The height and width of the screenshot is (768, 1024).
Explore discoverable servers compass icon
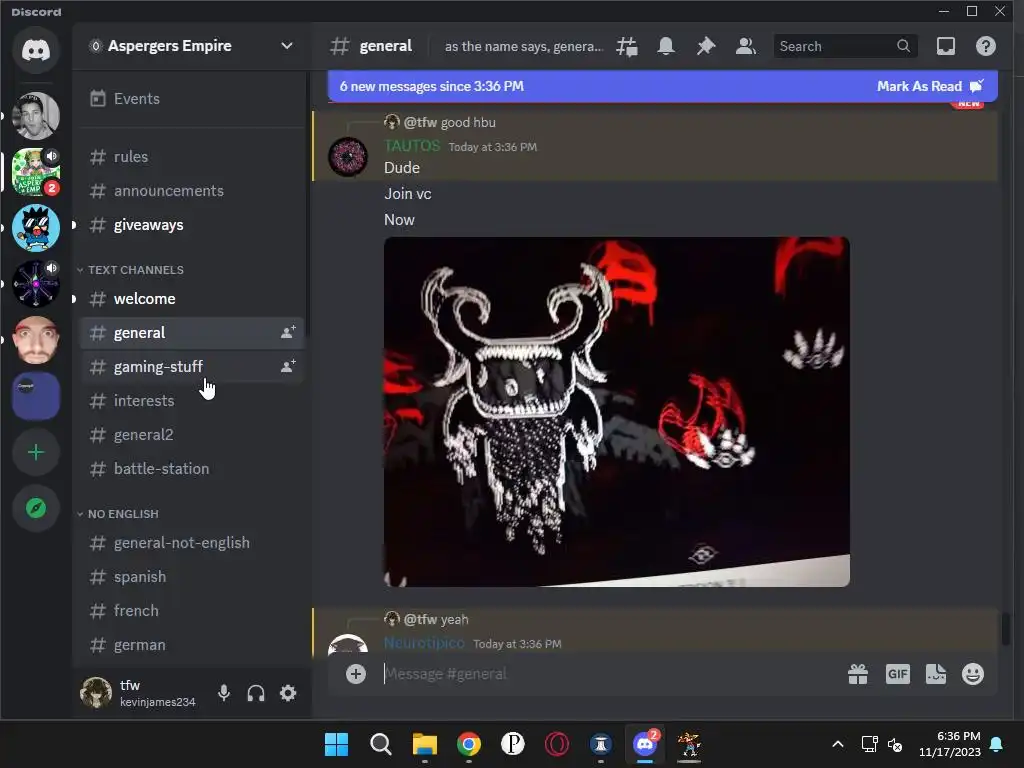tap(36, 508)
